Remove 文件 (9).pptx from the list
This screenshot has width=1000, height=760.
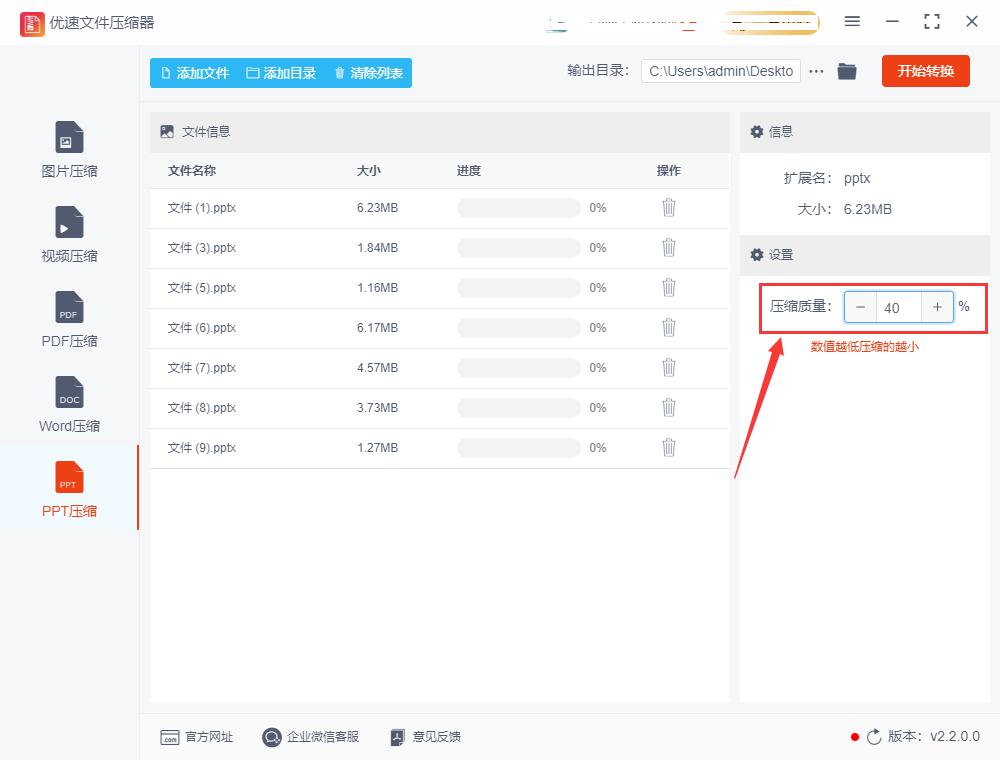coord(668,447)
